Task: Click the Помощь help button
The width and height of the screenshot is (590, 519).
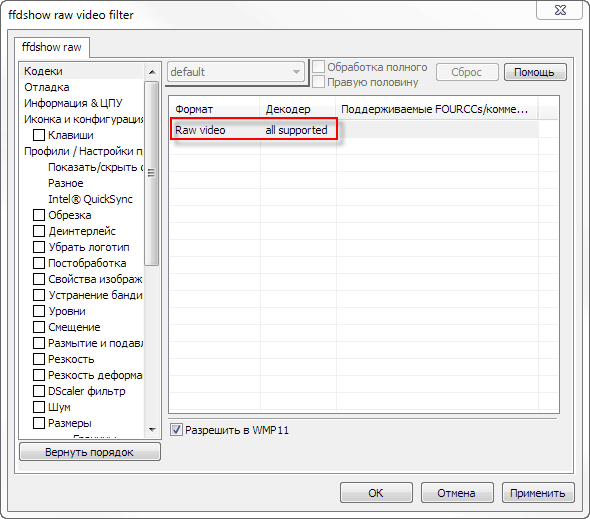Action: point(535,72)
